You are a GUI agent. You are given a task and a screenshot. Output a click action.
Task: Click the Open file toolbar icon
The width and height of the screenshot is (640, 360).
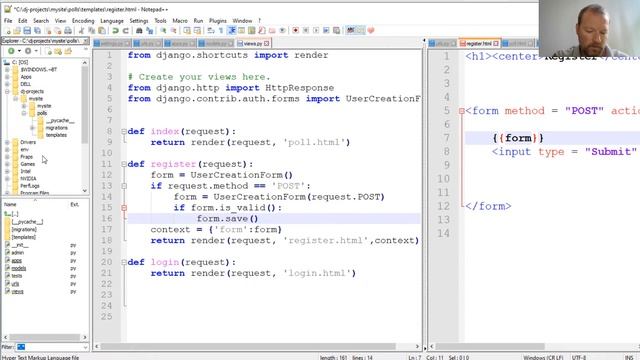coord(17,31)
